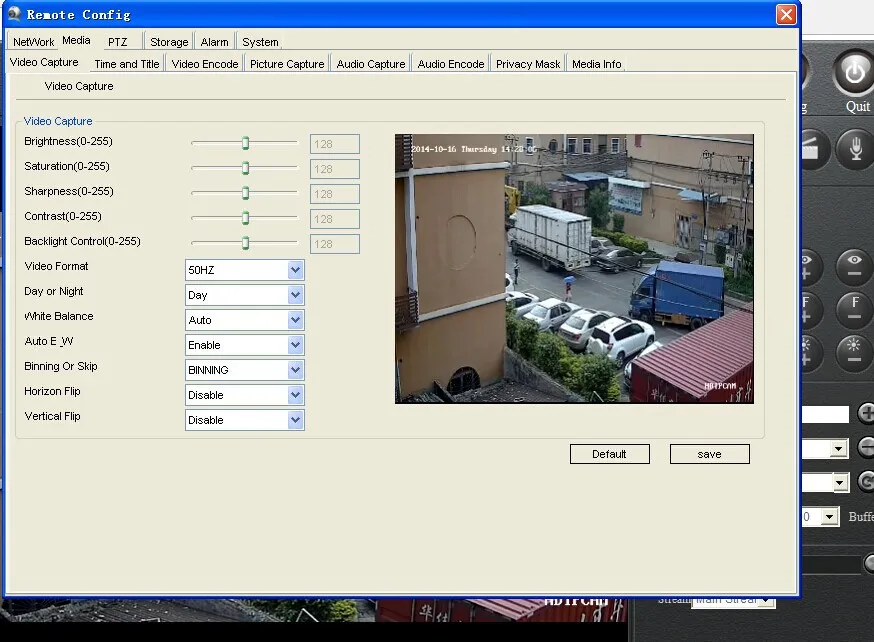This screenshot has height=642, width=874.
Task: Click the brightness minus iris icon
Action: pos(855,352)
